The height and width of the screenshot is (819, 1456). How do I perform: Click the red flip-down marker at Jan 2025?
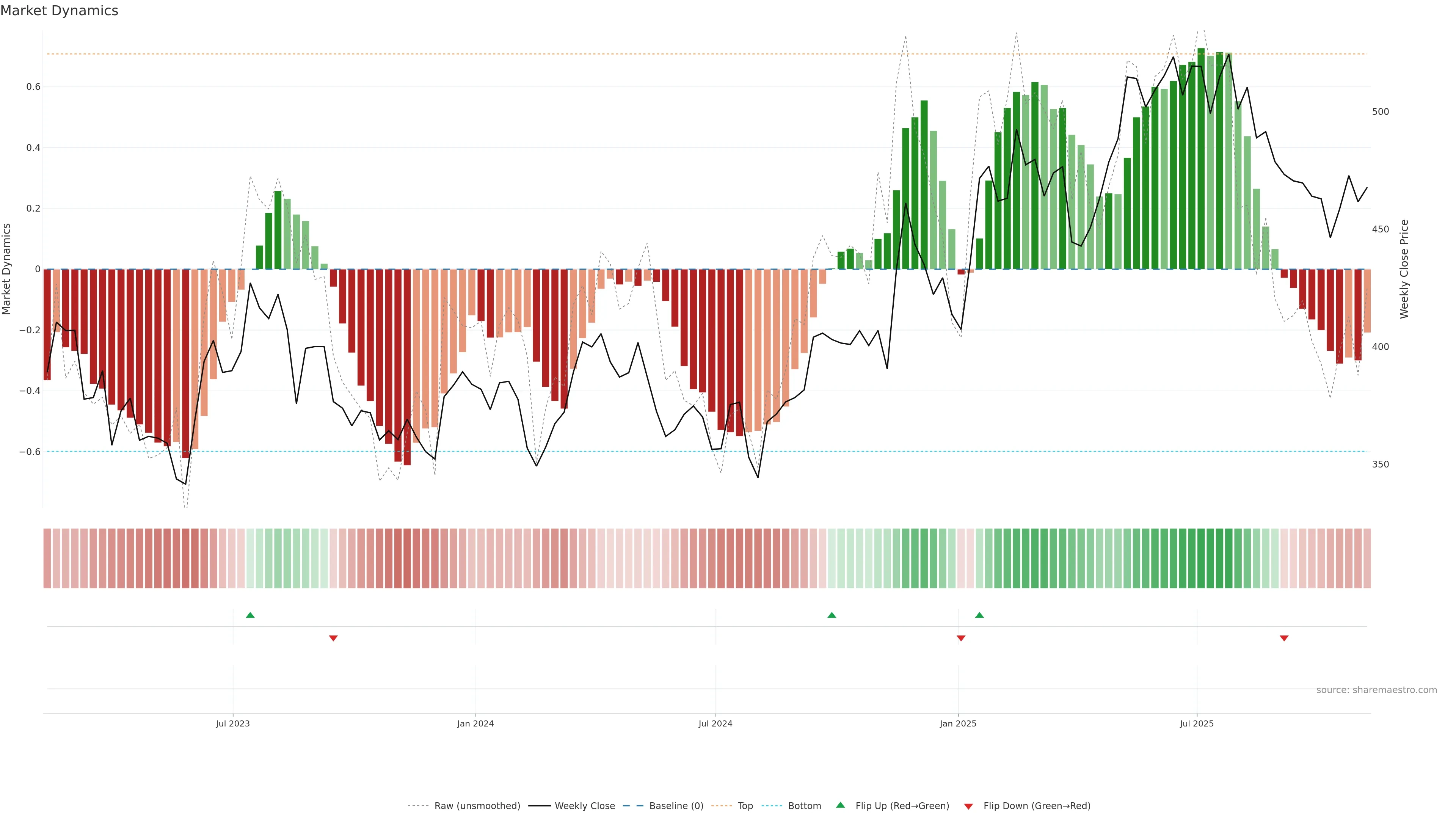(x=961, y=638)
